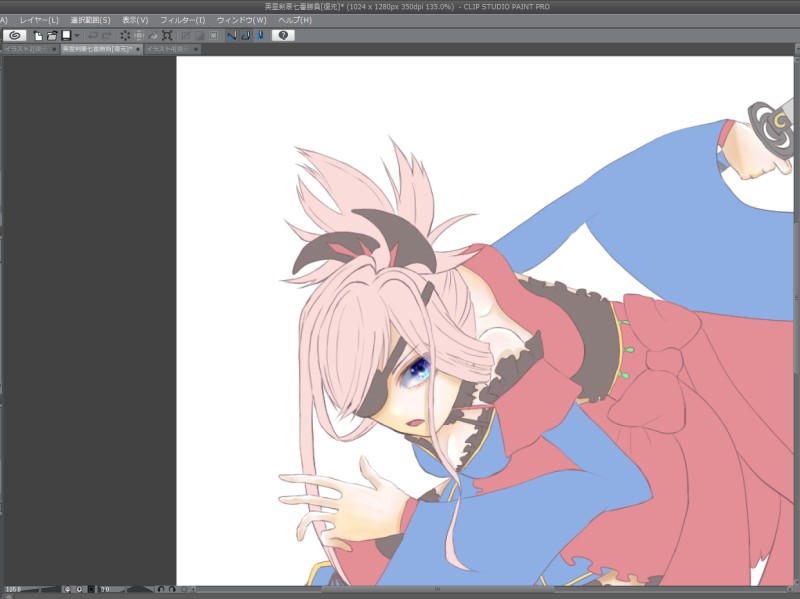The height and width of the screenshot is (599, 800).
Task: Clear the layer contents icon
Action: [125, 35]
